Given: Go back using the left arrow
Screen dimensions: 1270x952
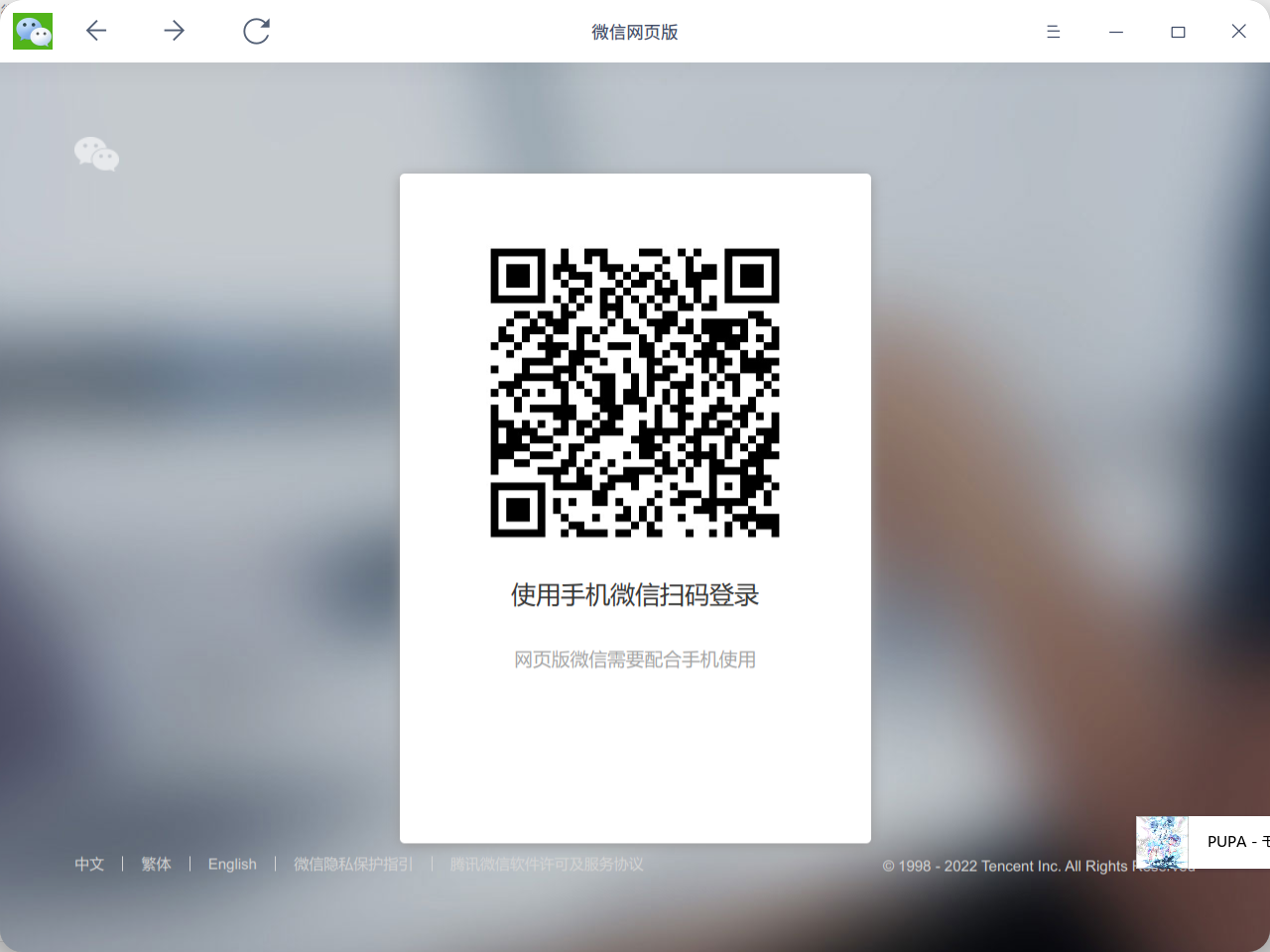Looking at the screenshot, I should 96,32.
